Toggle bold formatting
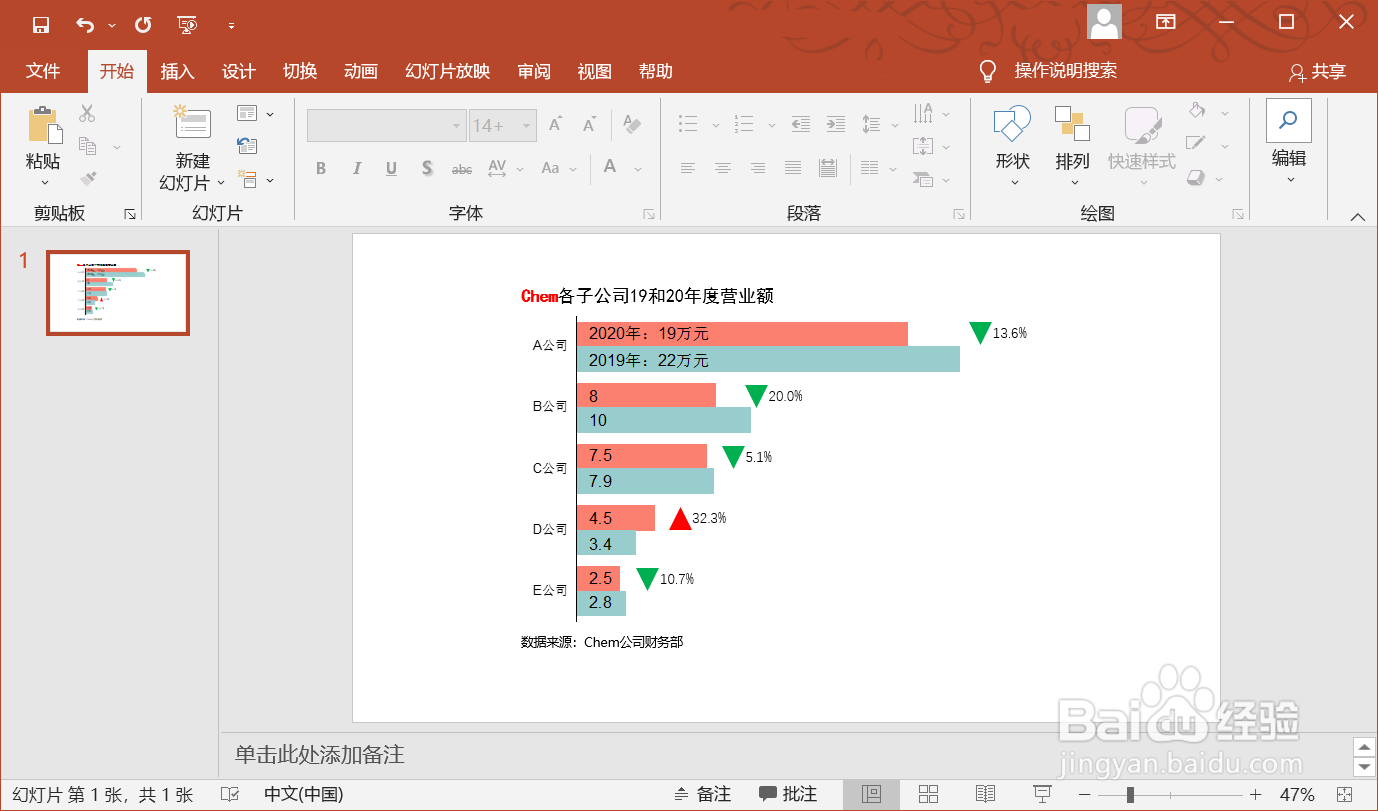 (320, 168)
